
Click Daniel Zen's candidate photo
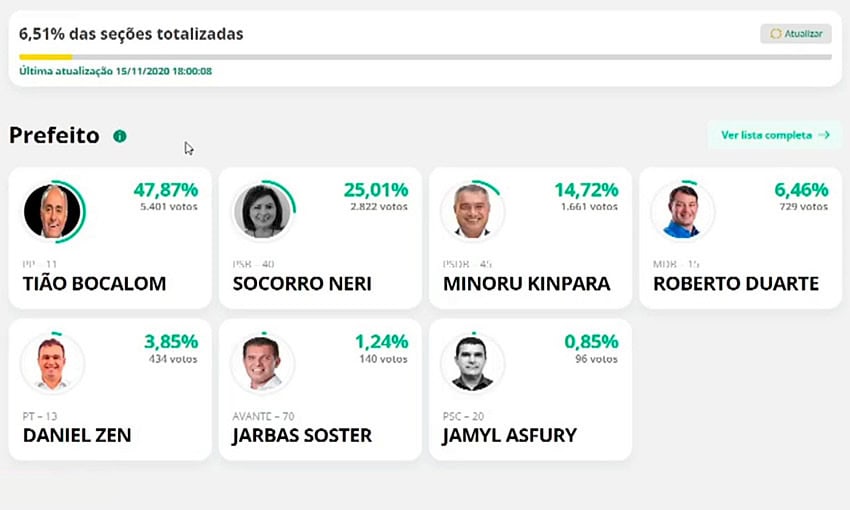(x=52, y=363)
